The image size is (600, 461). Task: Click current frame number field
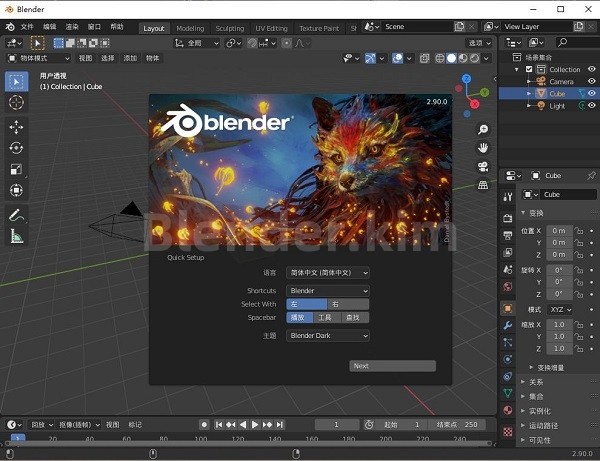click(x=337, y=425)
